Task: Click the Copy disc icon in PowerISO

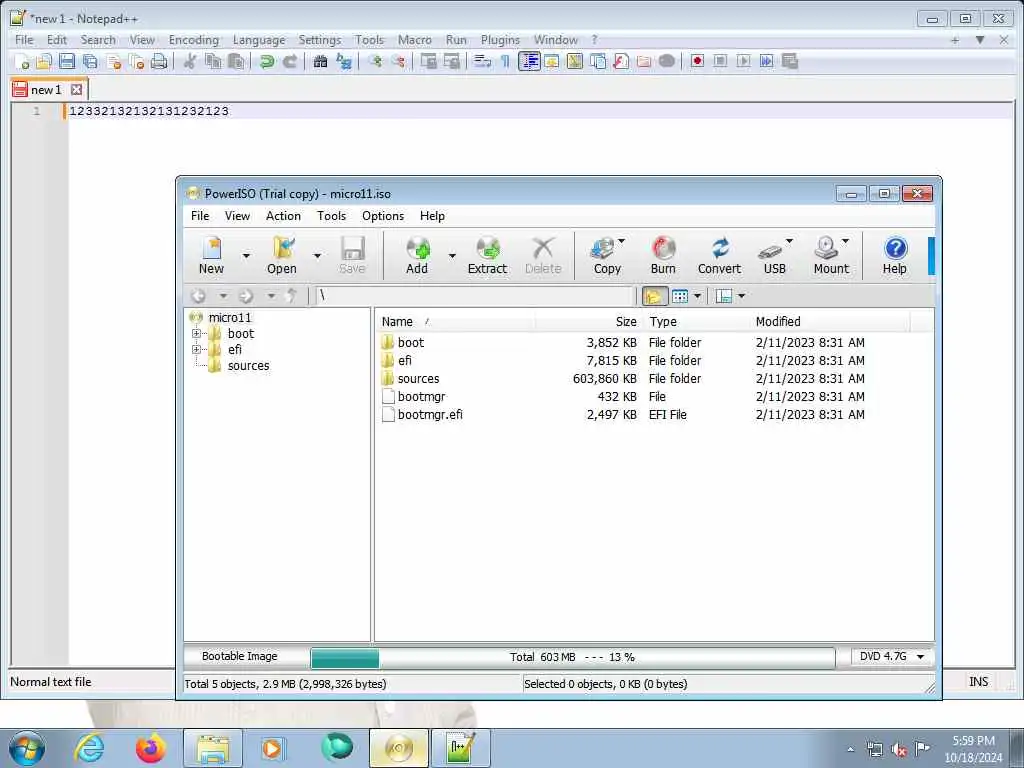Action: coord(607,255)
